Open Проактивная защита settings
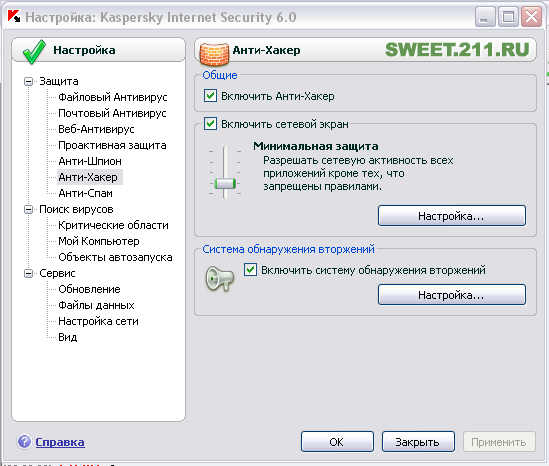Image resolution: width=549 pixels, height=466 pixels. click(112, 145)
